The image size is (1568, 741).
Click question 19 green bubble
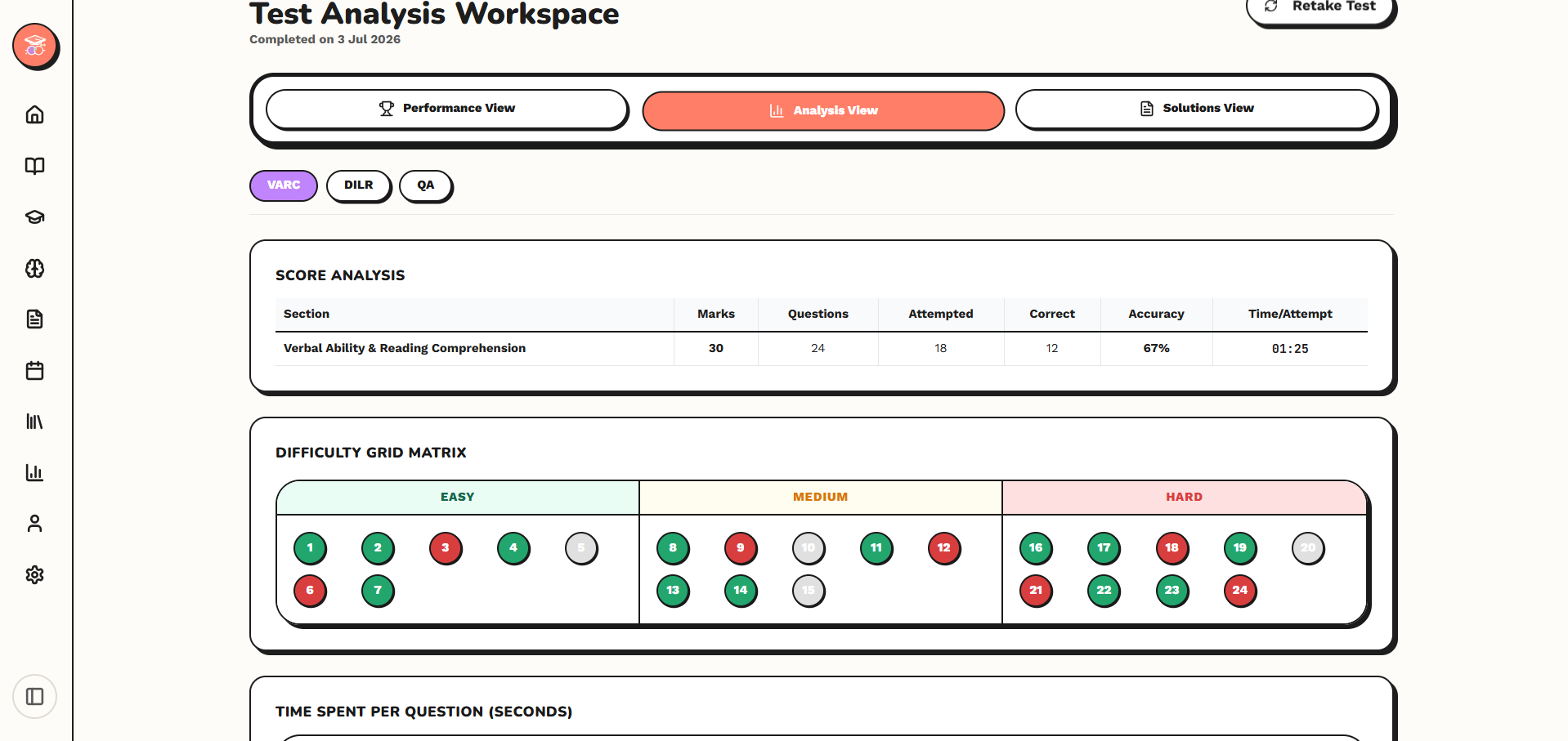pyautogui.click(x=1240, y=548)
